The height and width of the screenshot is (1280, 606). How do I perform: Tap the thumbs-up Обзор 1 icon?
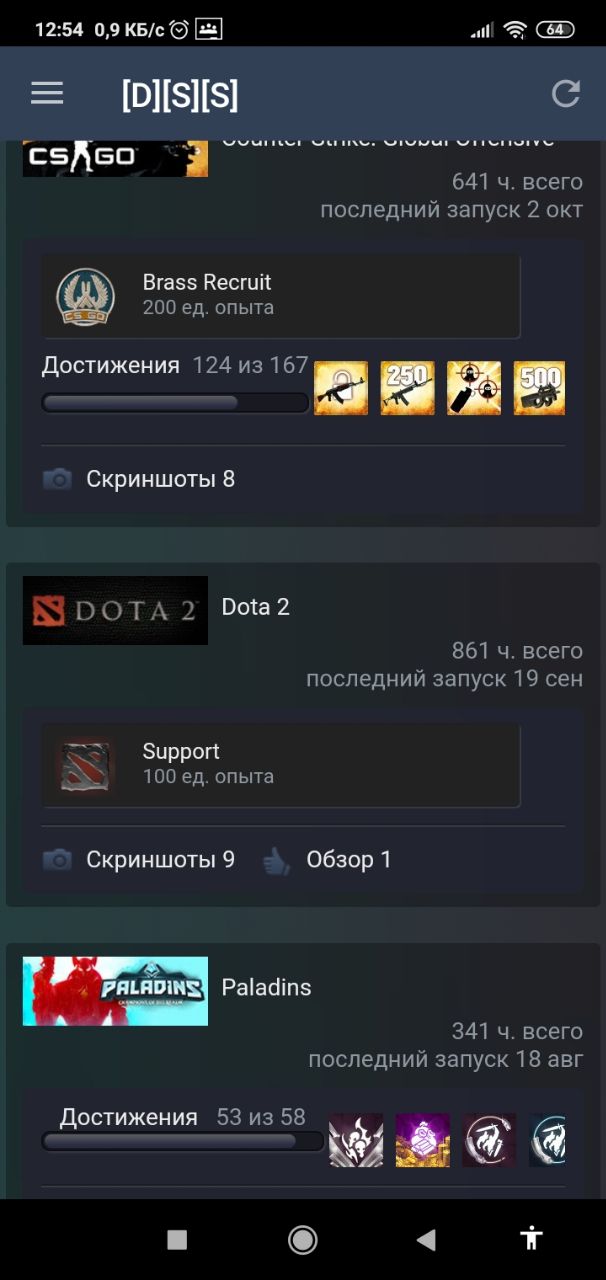pyautogui.click(x=276, y=860)
